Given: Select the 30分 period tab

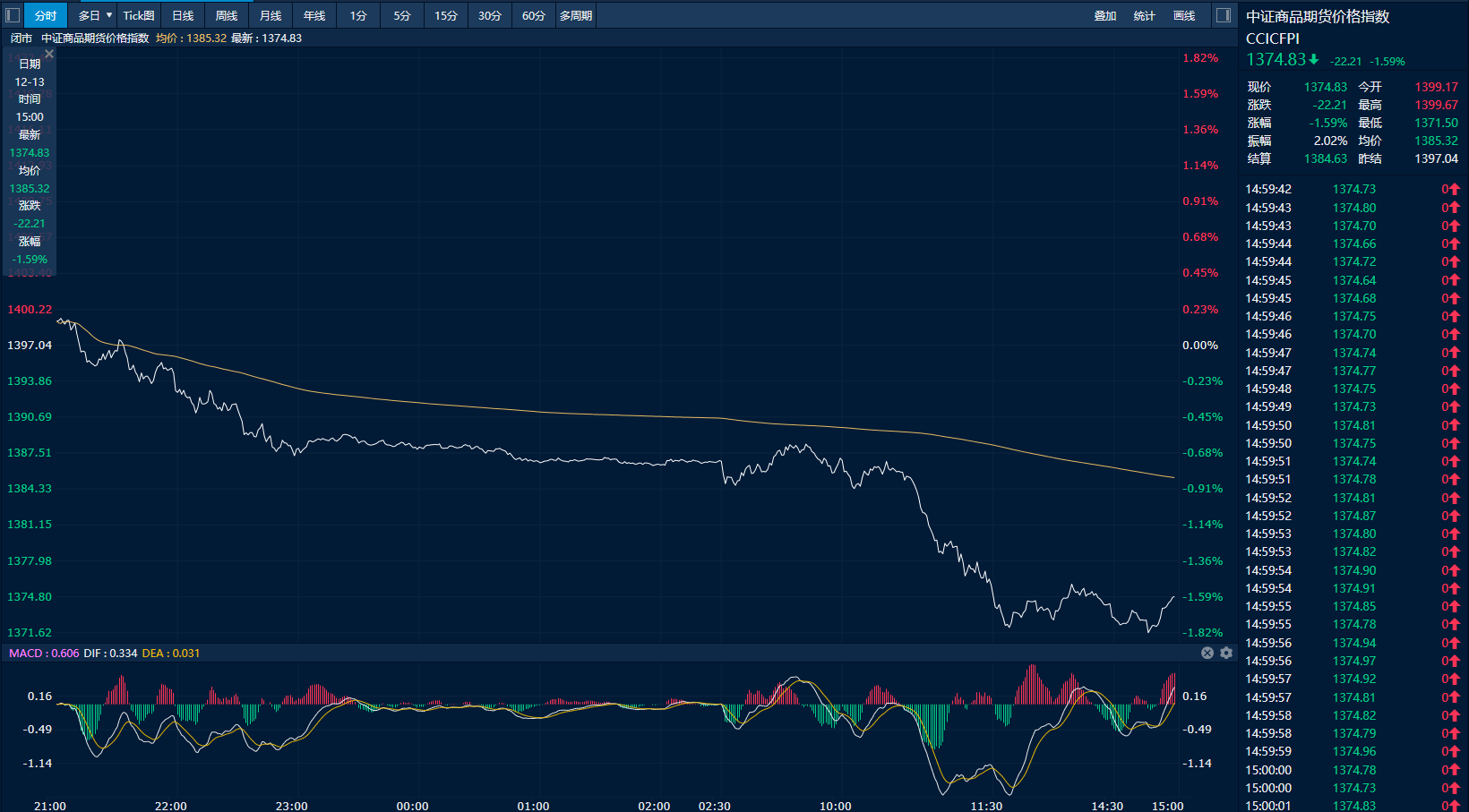Looking at the screenshot, I should pyautogui.click(x=490, y=15).
